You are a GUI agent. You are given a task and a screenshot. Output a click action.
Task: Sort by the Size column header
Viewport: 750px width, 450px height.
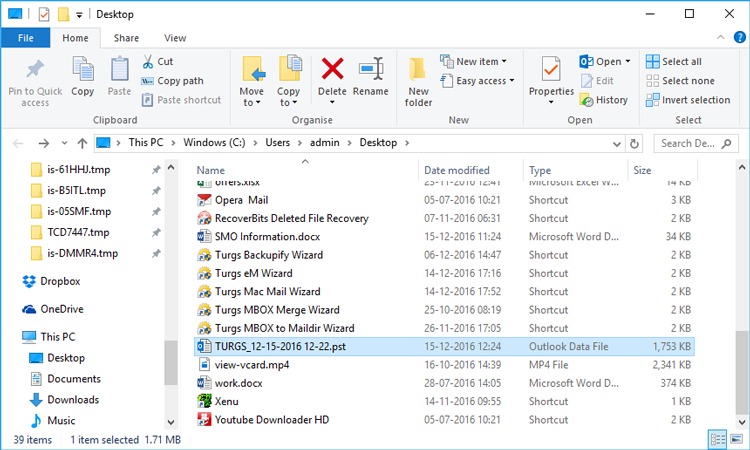point(642,170)
